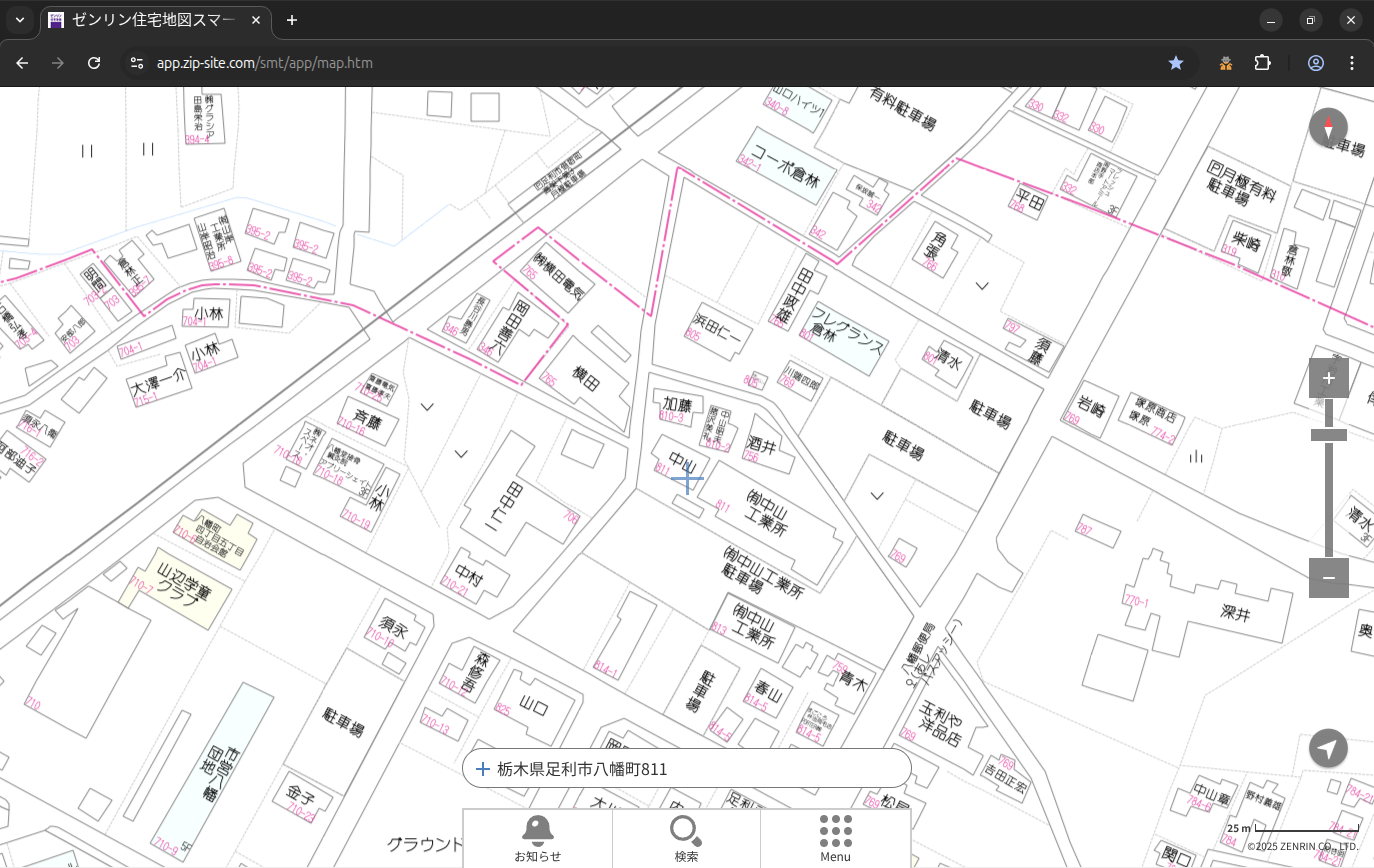Open notifications with the bell icon
1374x868 pixels.
(x=537, y=837)
